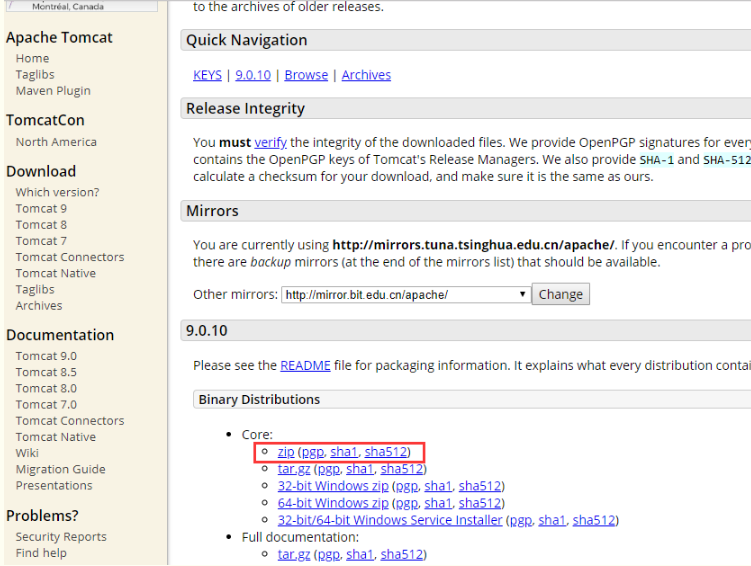Screen dimensions: 751x566
Task: Open Security Reports under Problems
Action: click(x=61, y=537)
